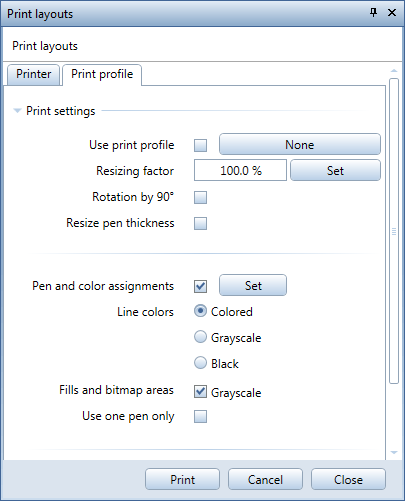405x501 pixels.
Task: Click the scrollbar down arrow
Action: point(394,452)
